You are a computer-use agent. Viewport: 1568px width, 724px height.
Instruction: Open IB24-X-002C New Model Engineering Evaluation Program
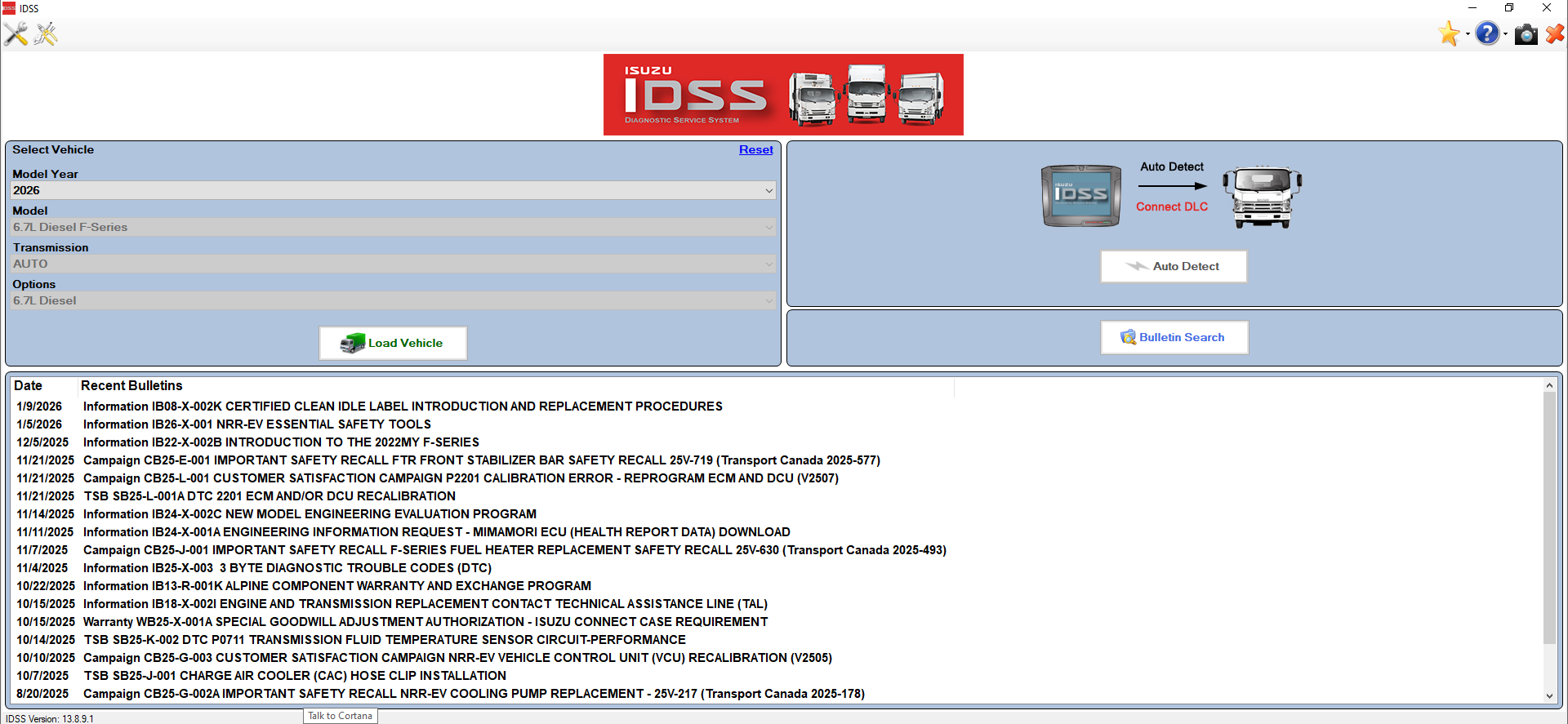click(310, 514)
